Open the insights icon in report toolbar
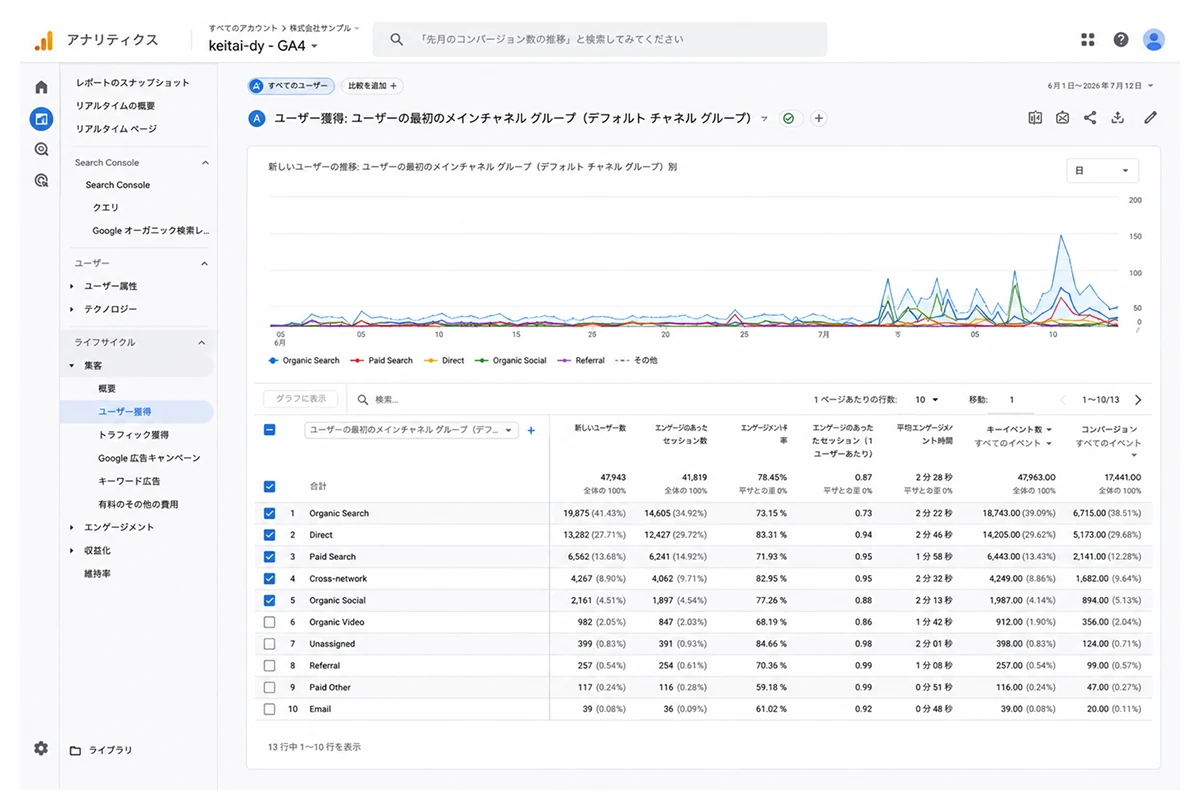Viewport: 1200px width, 800px height. point(1063,118)
